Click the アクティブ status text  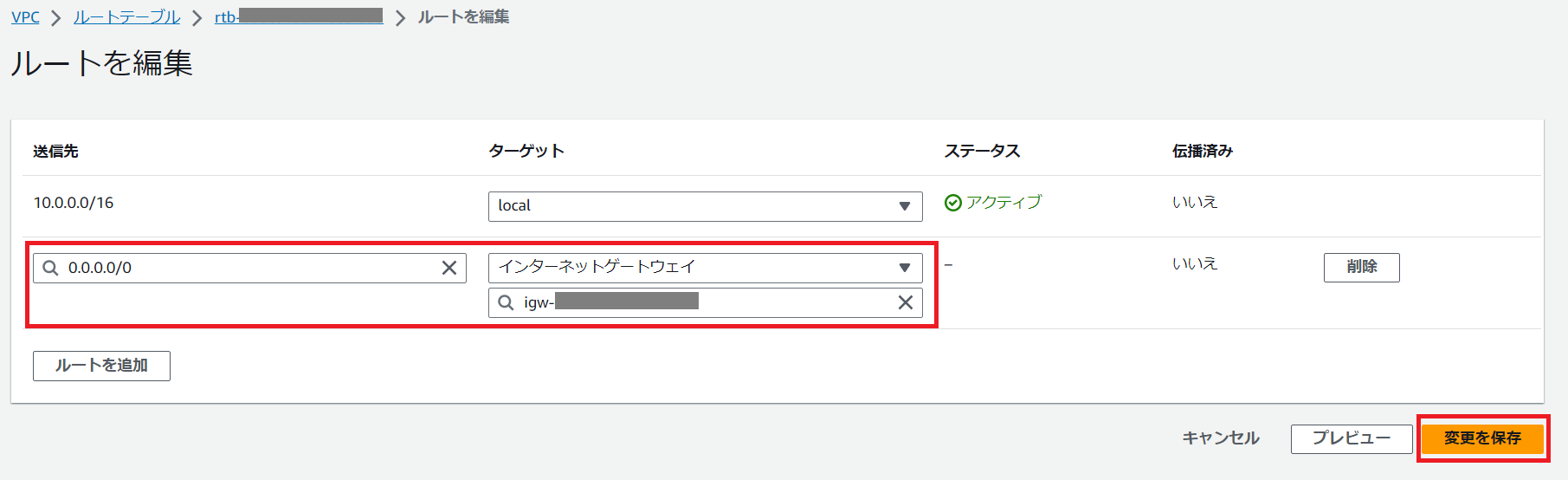point(1003,203)
